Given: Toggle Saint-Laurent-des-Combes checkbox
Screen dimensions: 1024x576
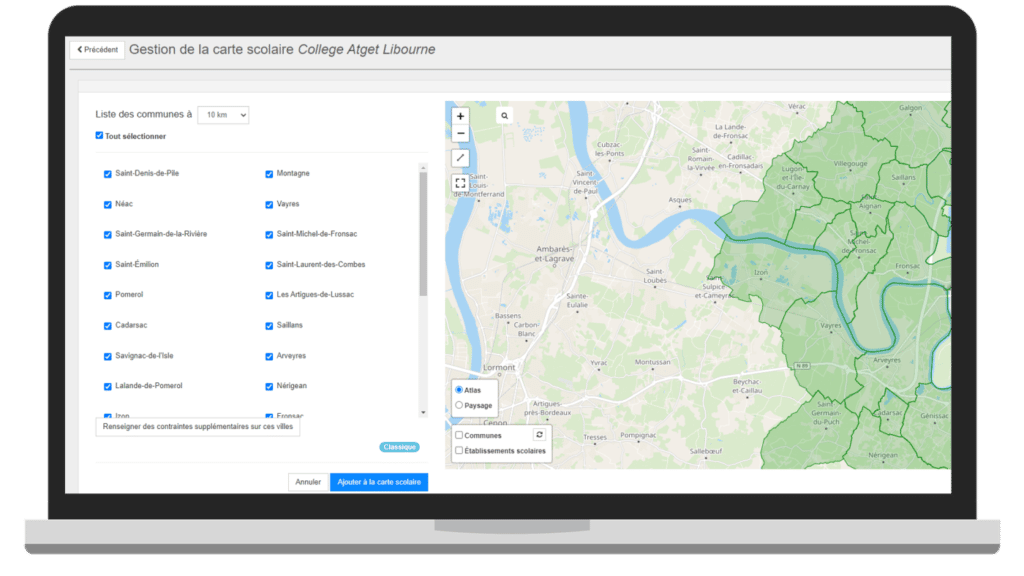Looking at the screenshot, I should pos(269,265).
